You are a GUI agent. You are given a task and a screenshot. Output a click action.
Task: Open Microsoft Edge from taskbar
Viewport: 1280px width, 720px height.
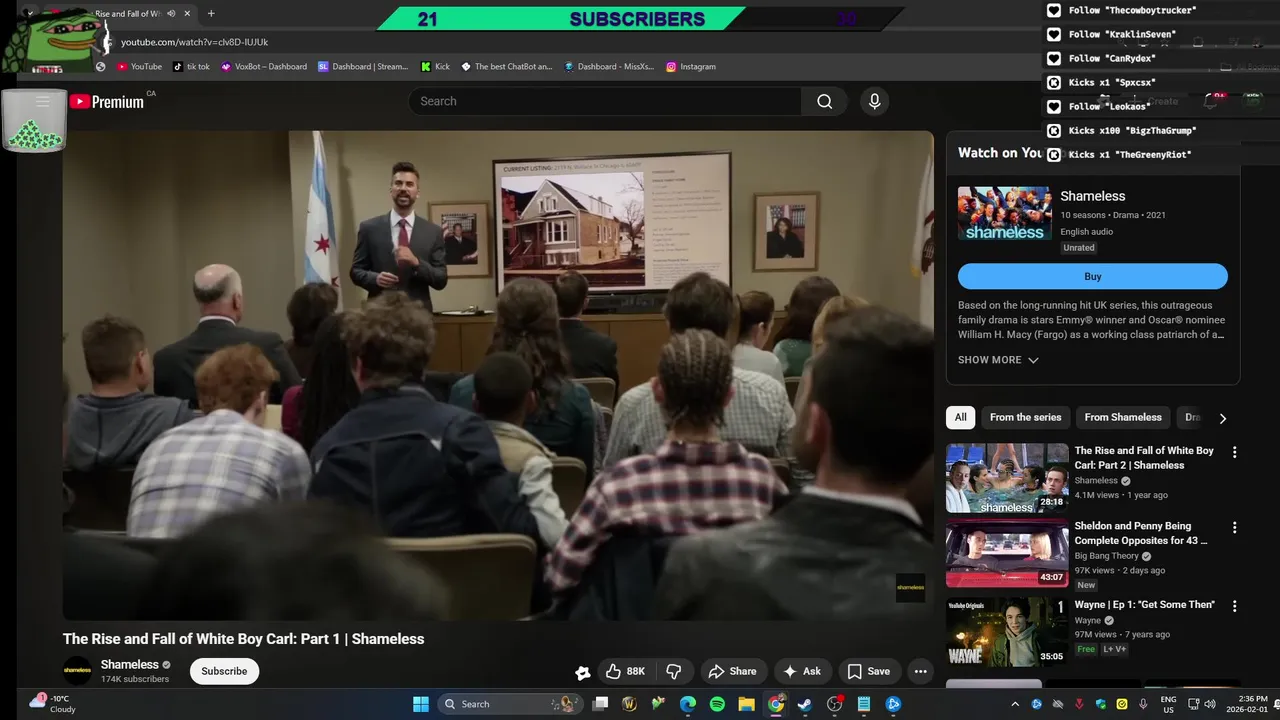click(x=688, y=704)
